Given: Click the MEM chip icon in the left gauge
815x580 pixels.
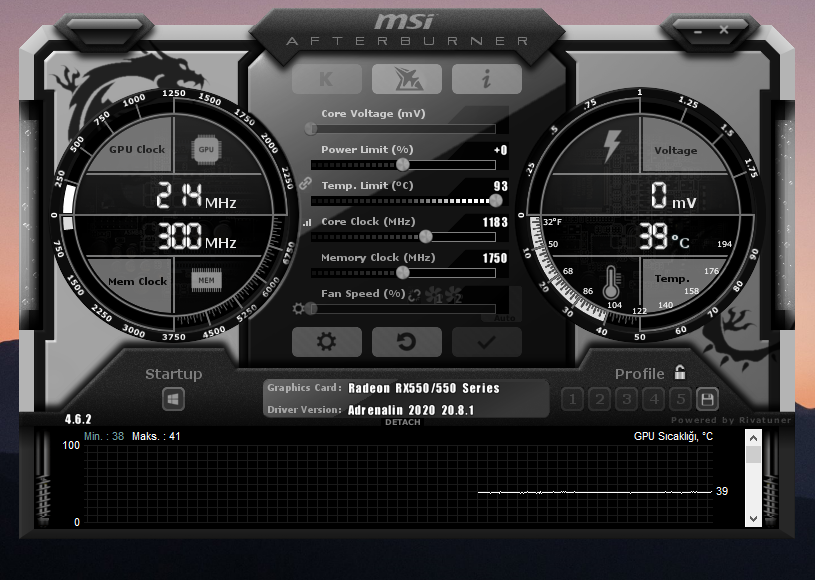Looking at the screenshot, I should tap(206, 280).
